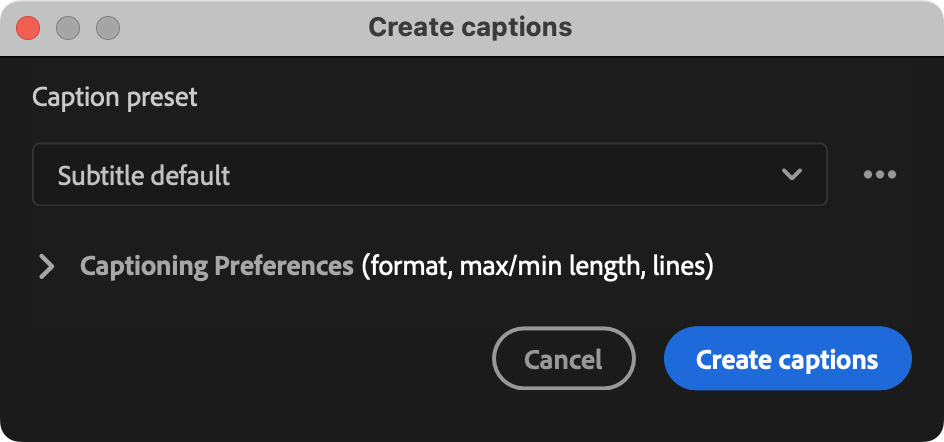Click the format, max/min length, lines text
The height and width of the screenshot is (442, 944).
click(x=537, y=267)
